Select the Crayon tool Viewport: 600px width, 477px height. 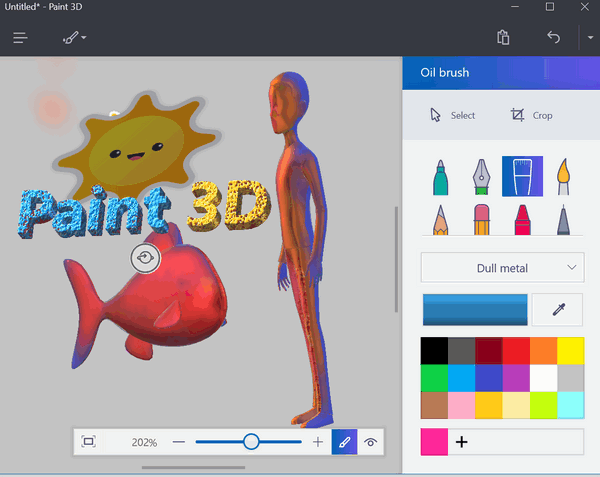tap(522, 220)
